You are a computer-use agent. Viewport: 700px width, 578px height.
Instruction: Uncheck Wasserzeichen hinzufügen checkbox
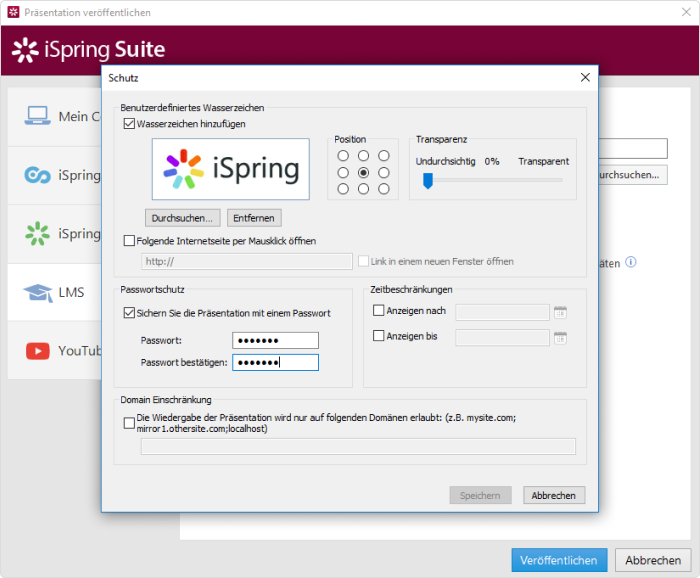click(x=129, y=124)
